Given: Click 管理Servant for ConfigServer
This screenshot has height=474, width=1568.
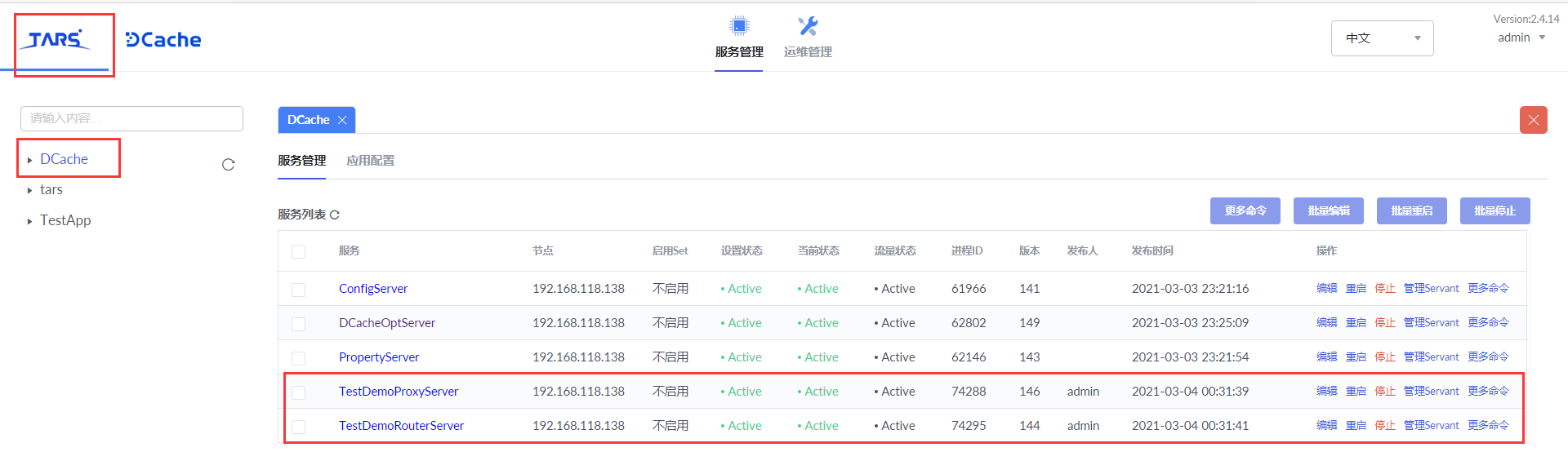Looking at the screenshot, I should coord(1432,288).
